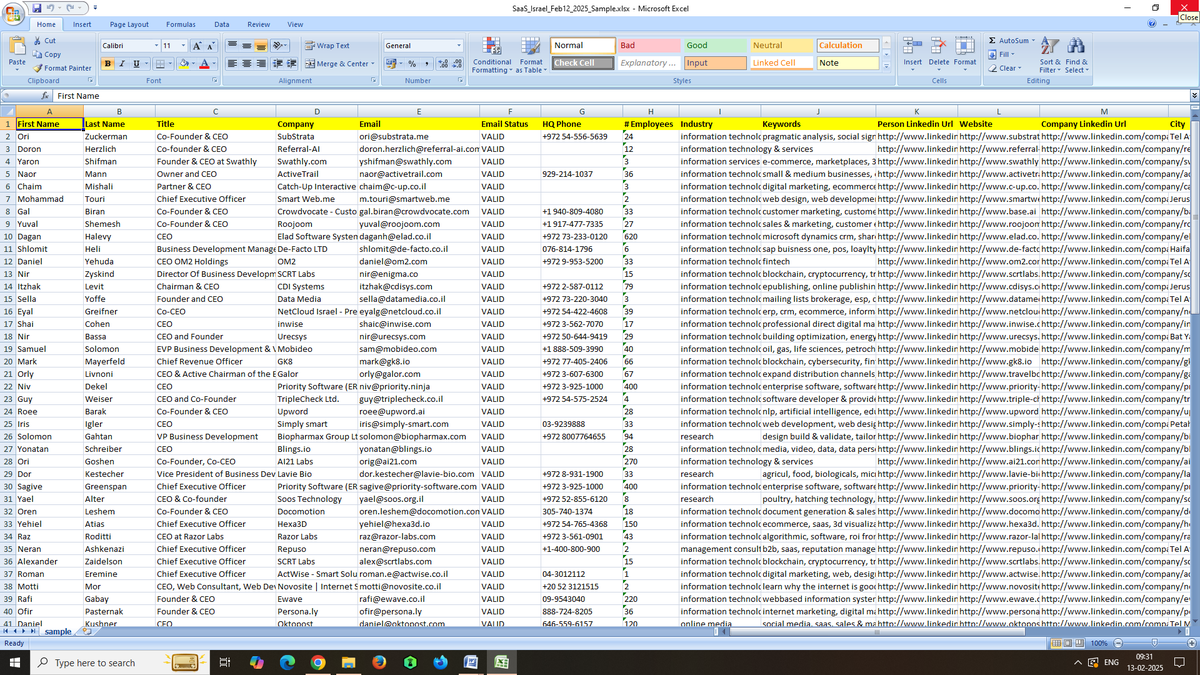Choose Fill Color yellow bucket

point(186,64)
